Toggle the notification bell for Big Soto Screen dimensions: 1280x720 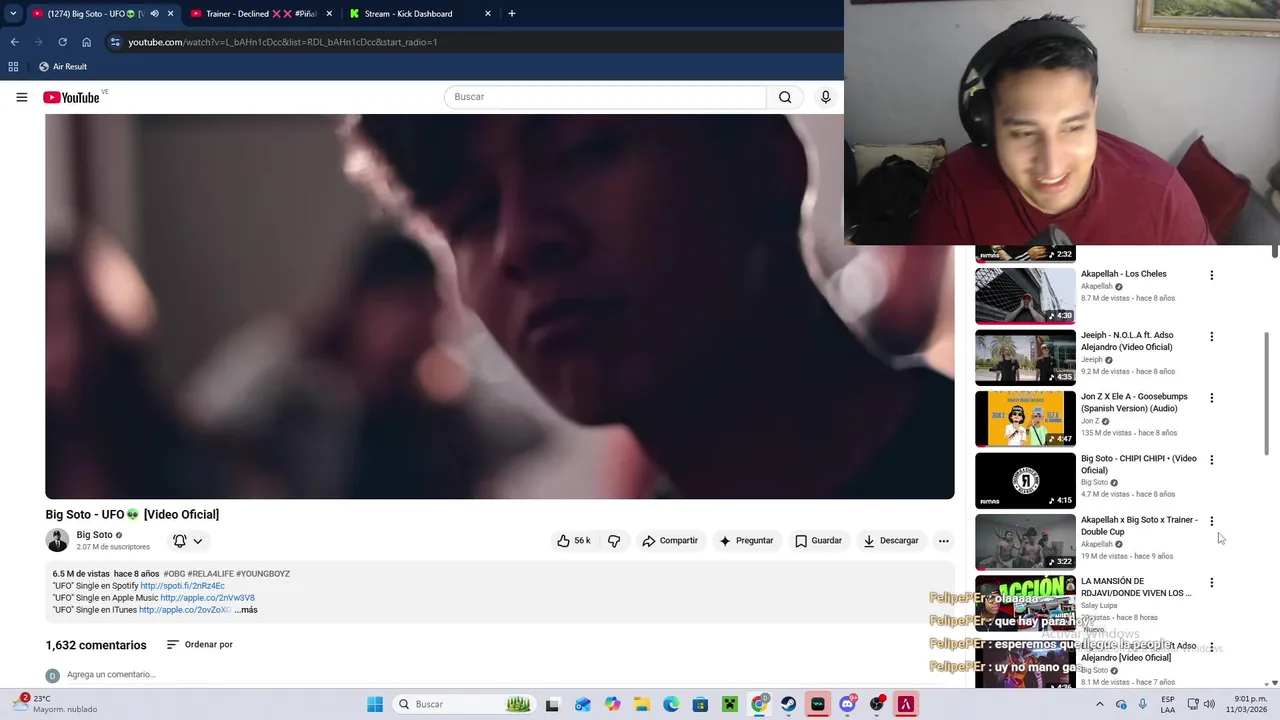coord(180,541)
